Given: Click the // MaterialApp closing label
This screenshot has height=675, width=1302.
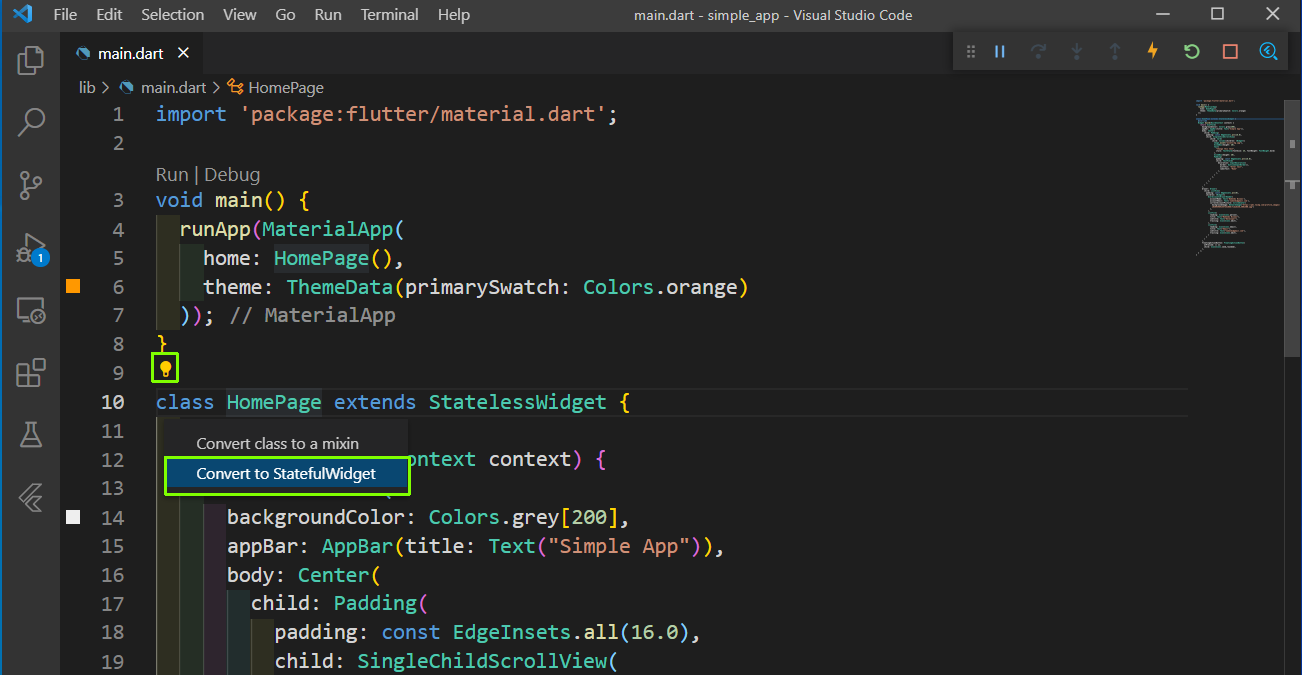Looking at the screenshot, I should point(313,315).
